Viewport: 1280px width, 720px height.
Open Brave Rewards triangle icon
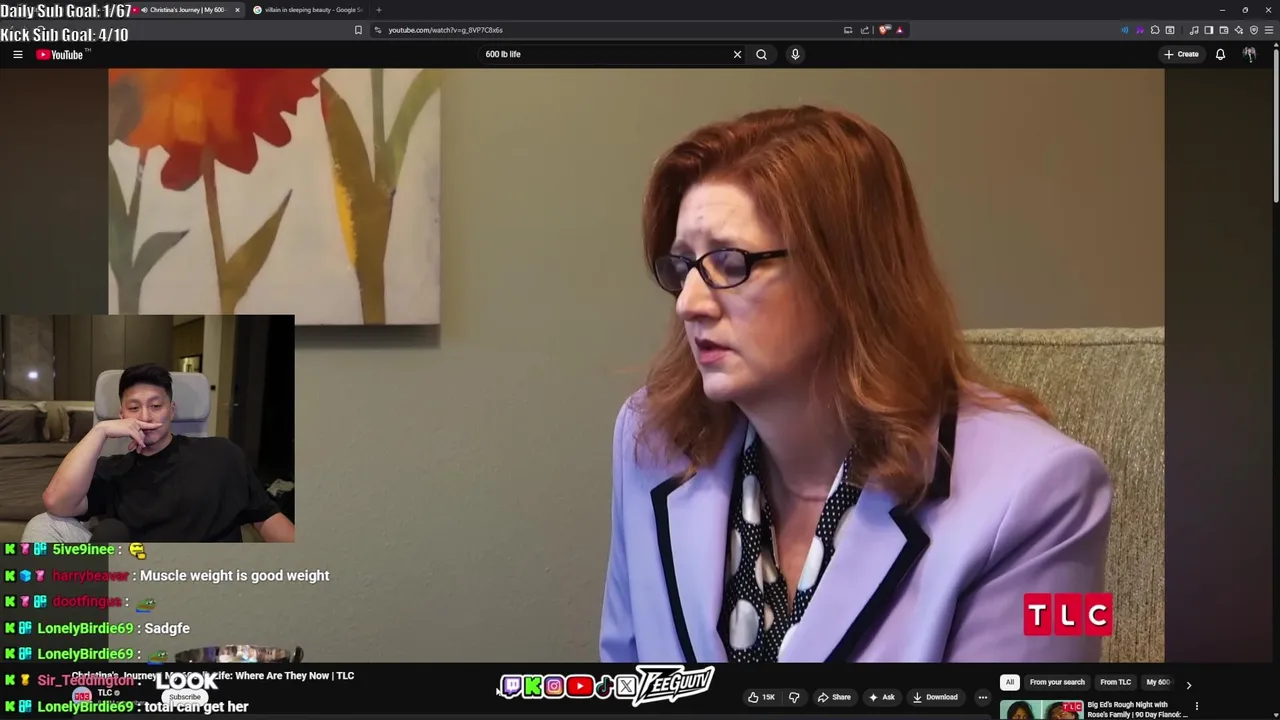coord(899,30)
